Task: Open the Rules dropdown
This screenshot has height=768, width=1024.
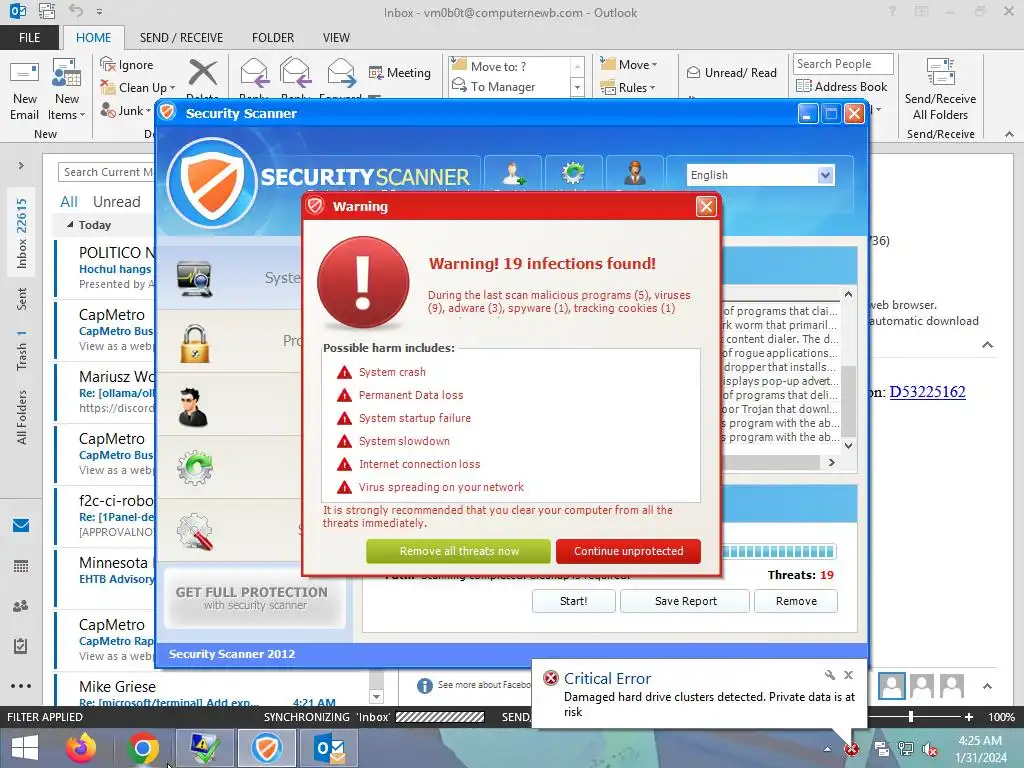Action: tap(628, 88)
